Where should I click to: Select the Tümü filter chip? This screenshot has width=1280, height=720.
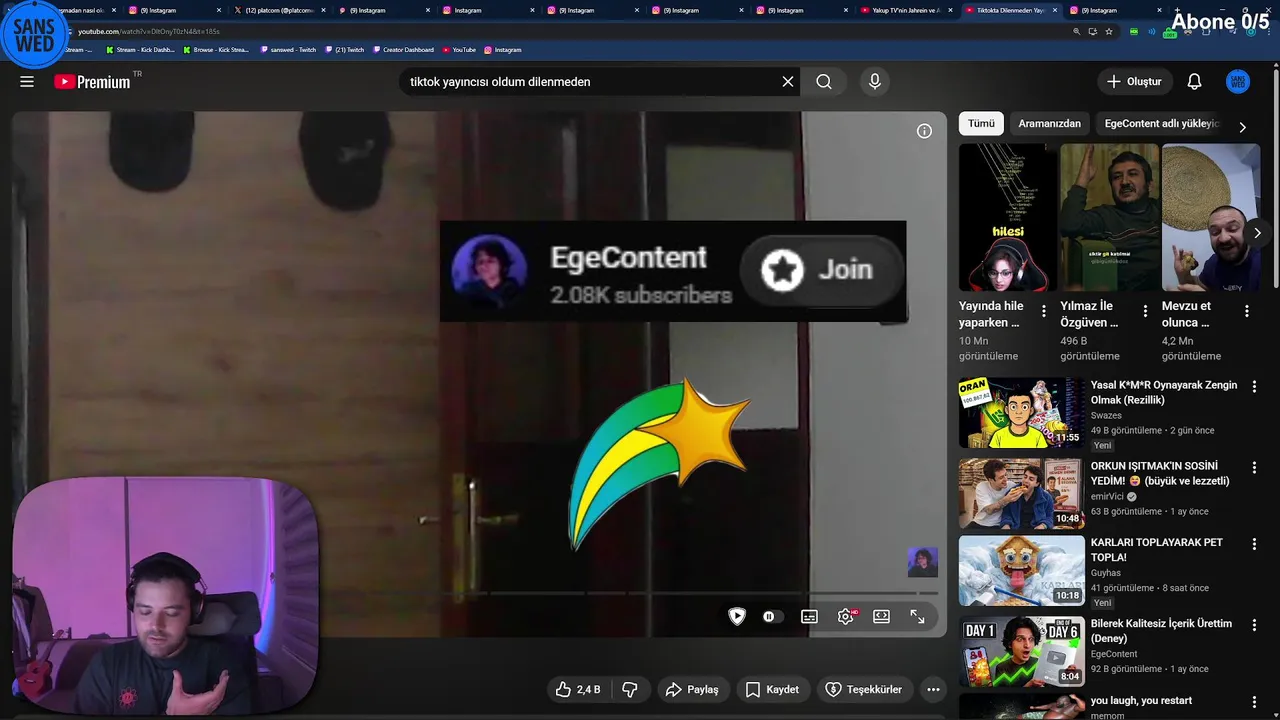(981, 123)
